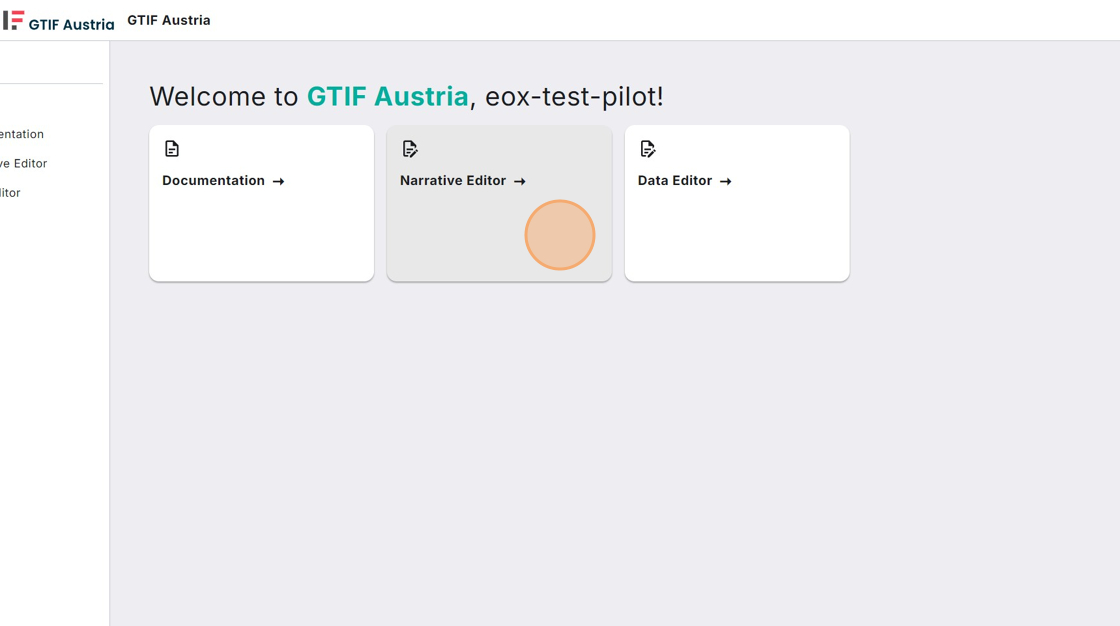Click the pencil-page icon on Narrative Editor card
1120x626 pixels.
click(x=410, y=149)
